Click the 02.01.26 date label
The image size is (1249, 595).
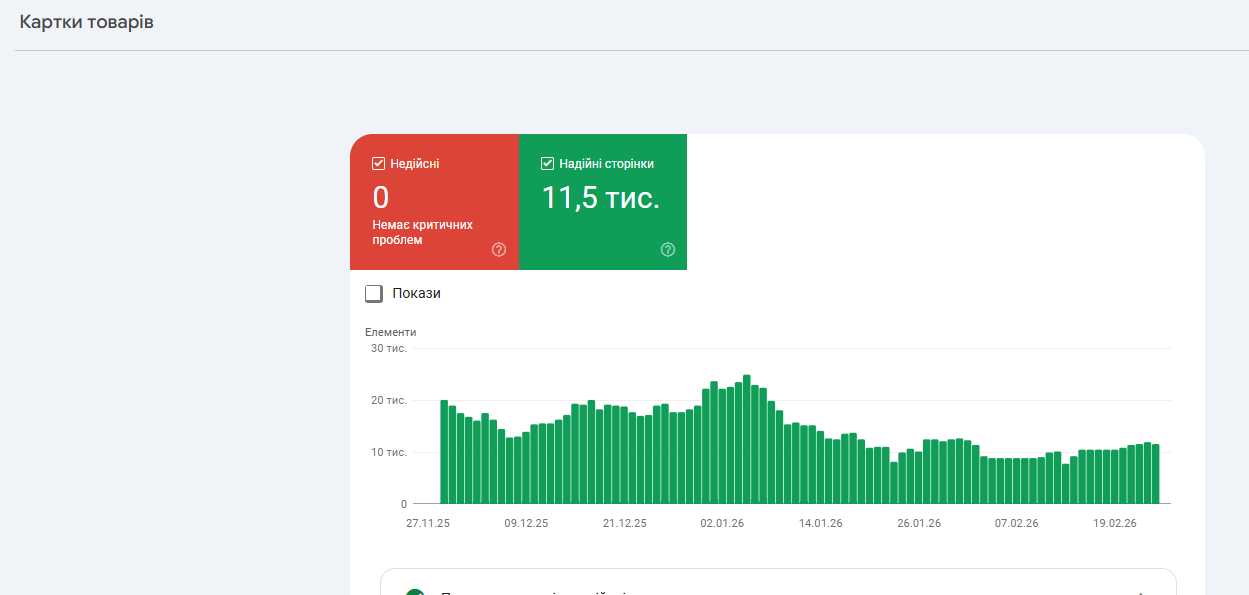(722, 523)
